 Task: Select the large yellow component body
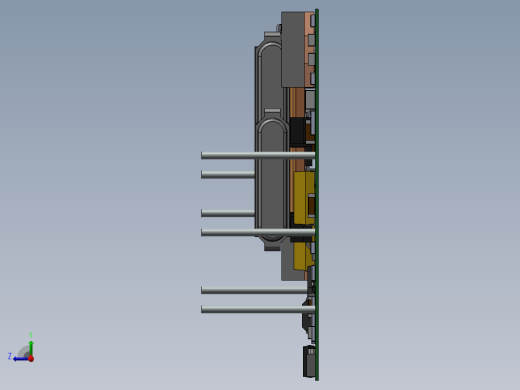[304, 198]
